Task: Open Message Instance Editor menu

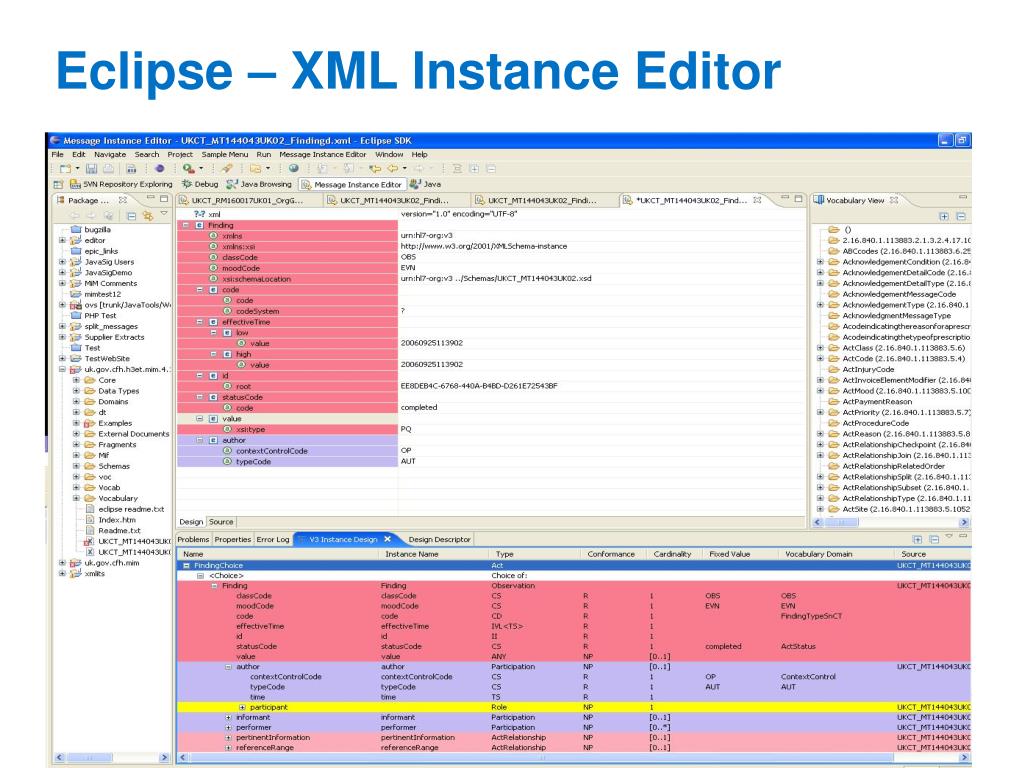Action: click(x=323, y=155)
